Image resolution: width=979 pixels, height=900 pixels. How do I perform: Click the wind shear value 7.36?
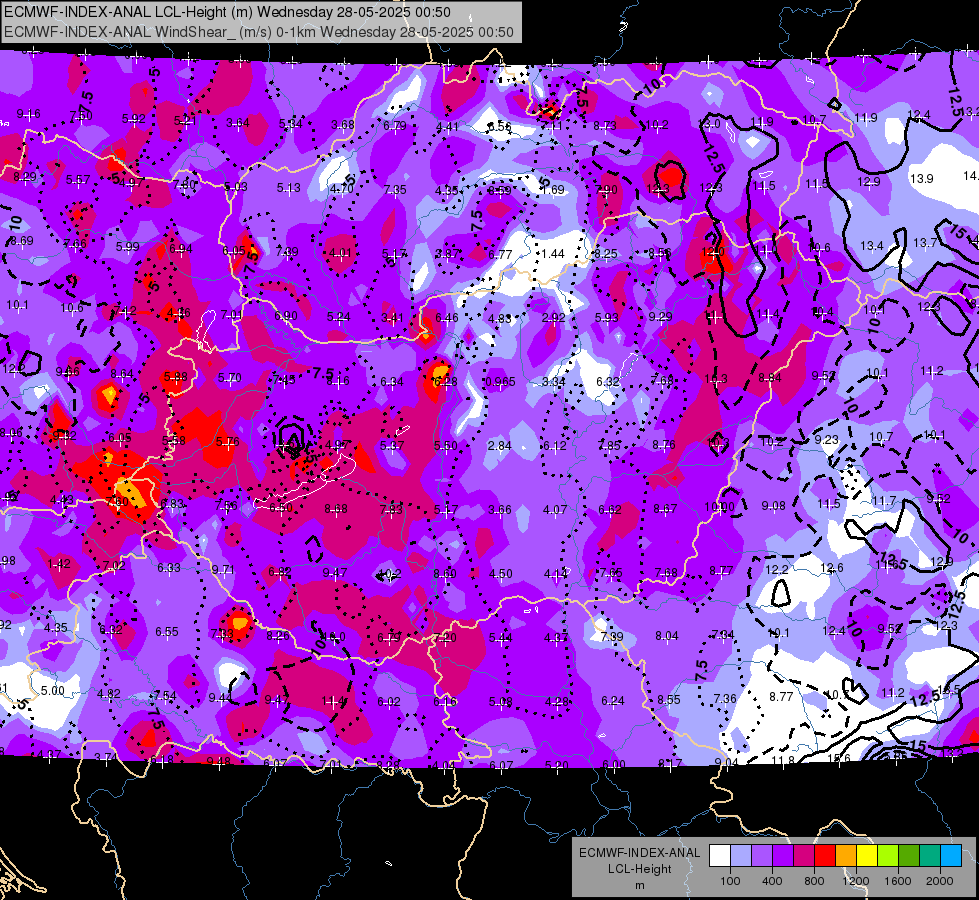725,698
